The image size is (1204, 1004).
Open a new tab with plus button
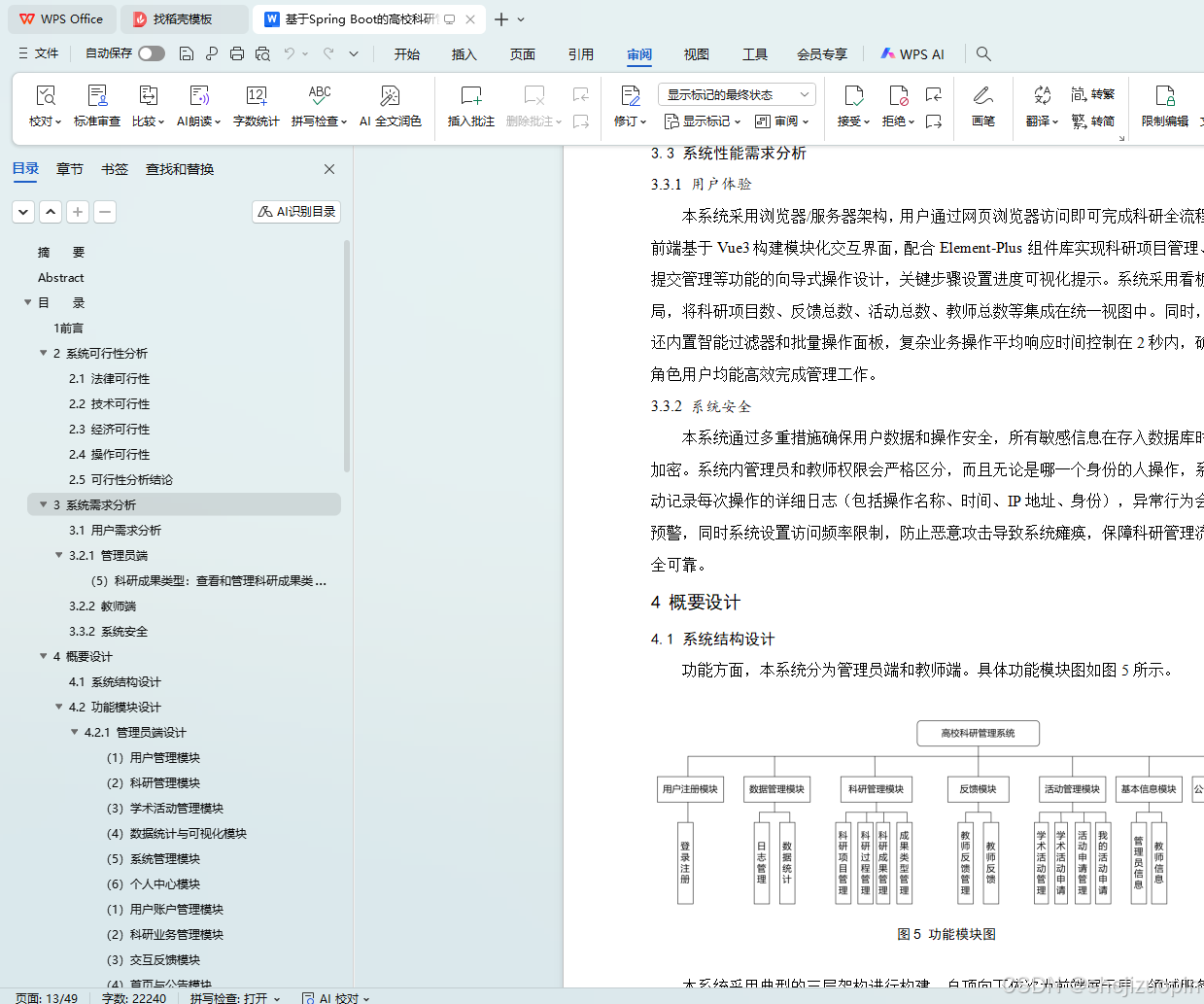point(501,19)
